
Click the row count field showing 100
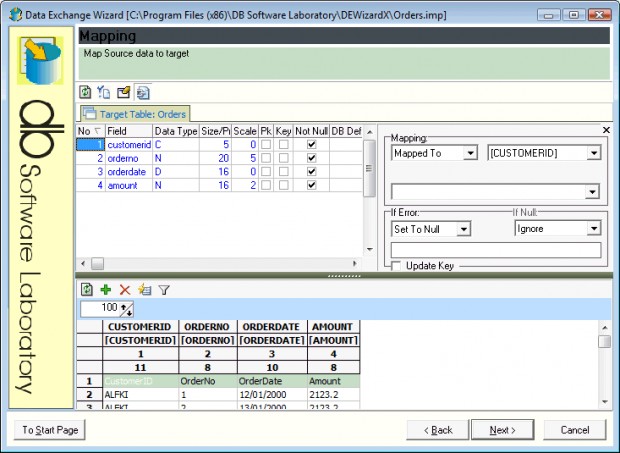tap(100, 309)
